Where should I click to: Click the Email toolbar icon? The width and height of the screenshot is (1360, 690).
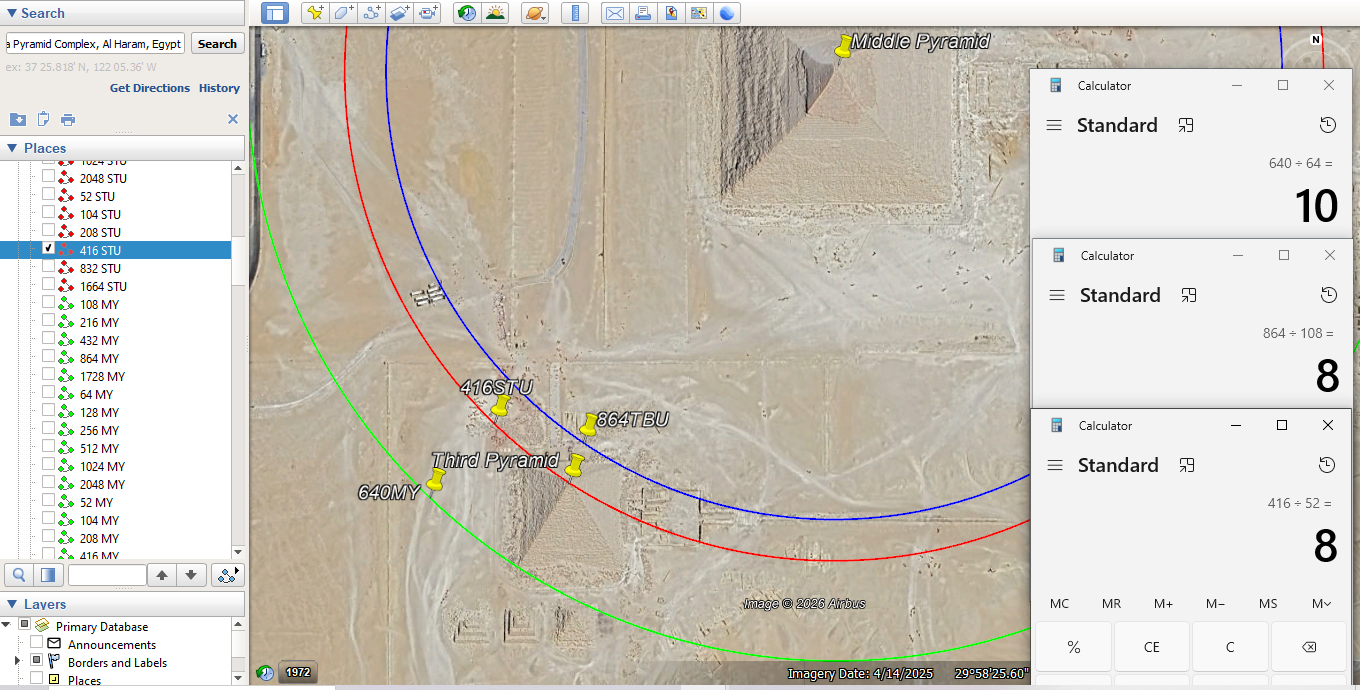(614, 13)
